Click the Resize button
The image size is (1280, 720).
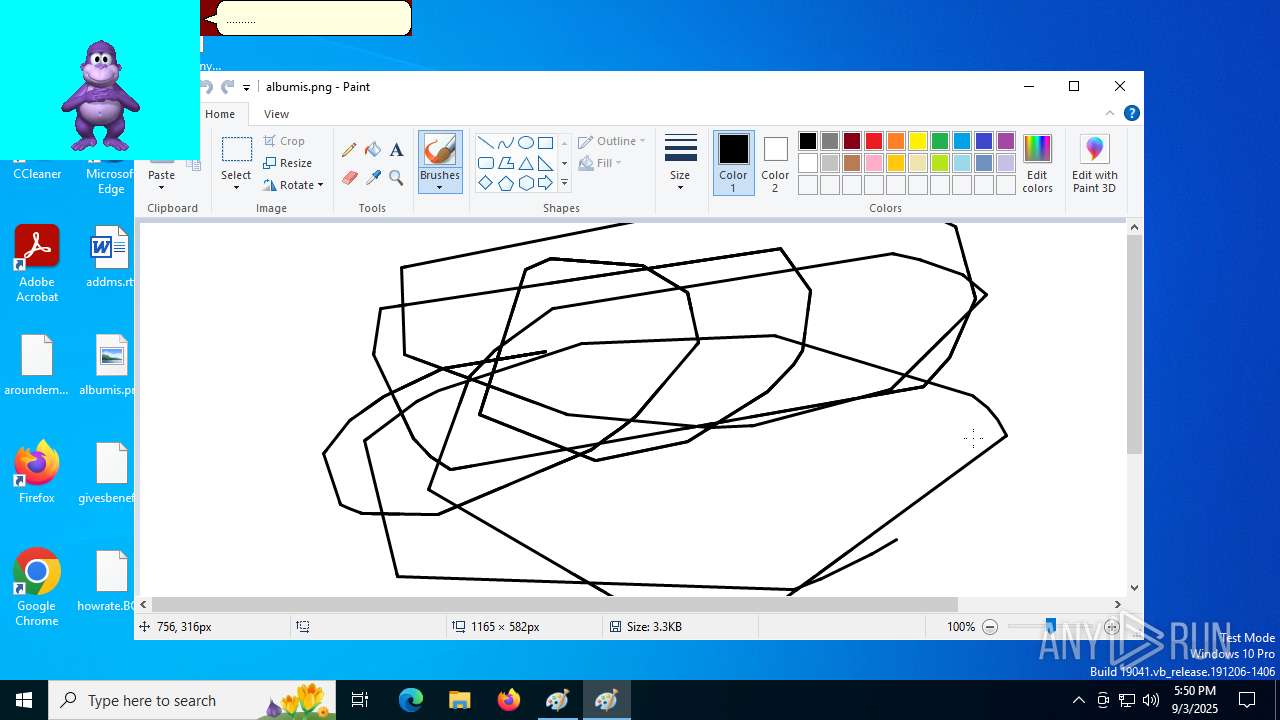288,163
